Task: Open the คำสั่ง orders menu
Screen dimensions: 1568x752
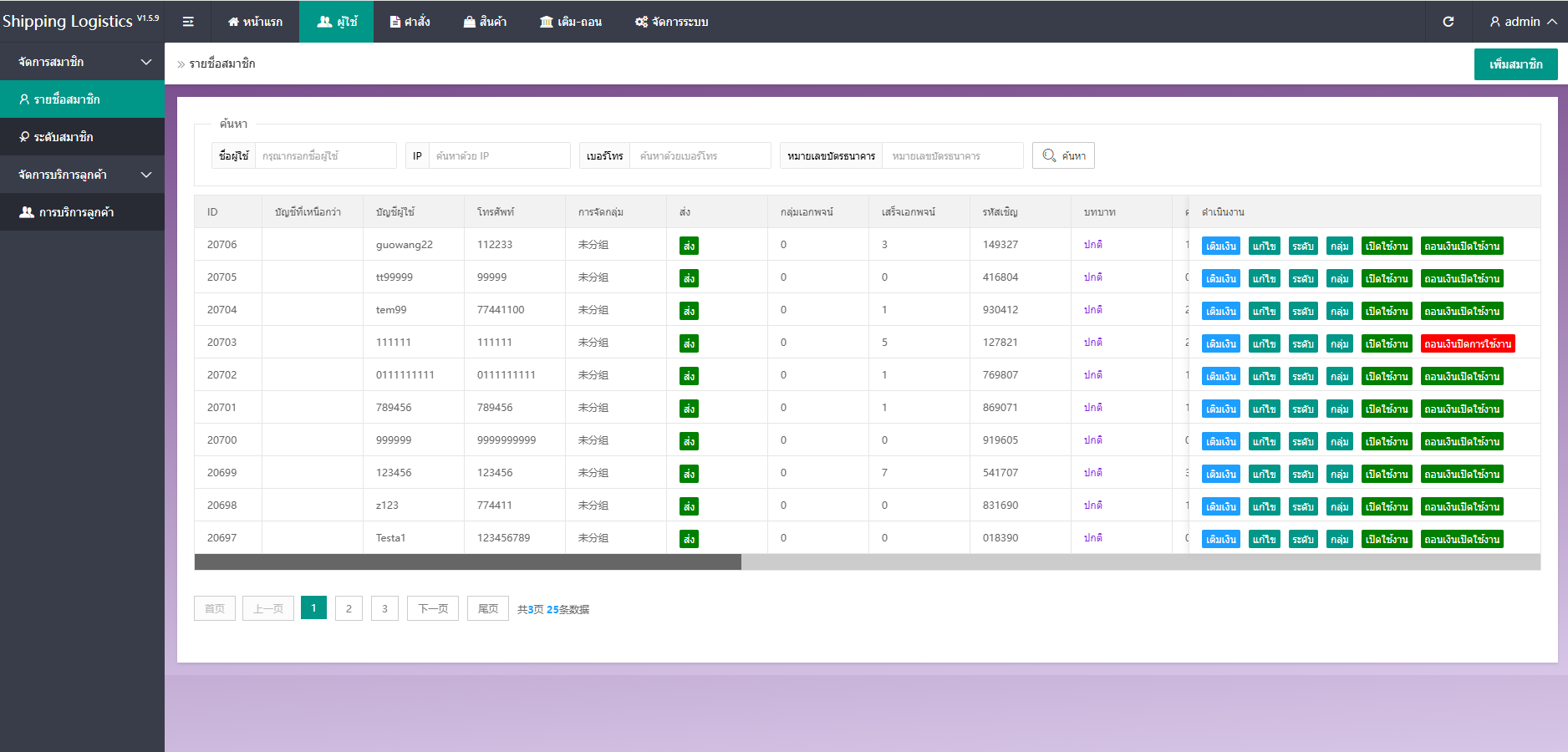Action: click(x=410, y=22)
